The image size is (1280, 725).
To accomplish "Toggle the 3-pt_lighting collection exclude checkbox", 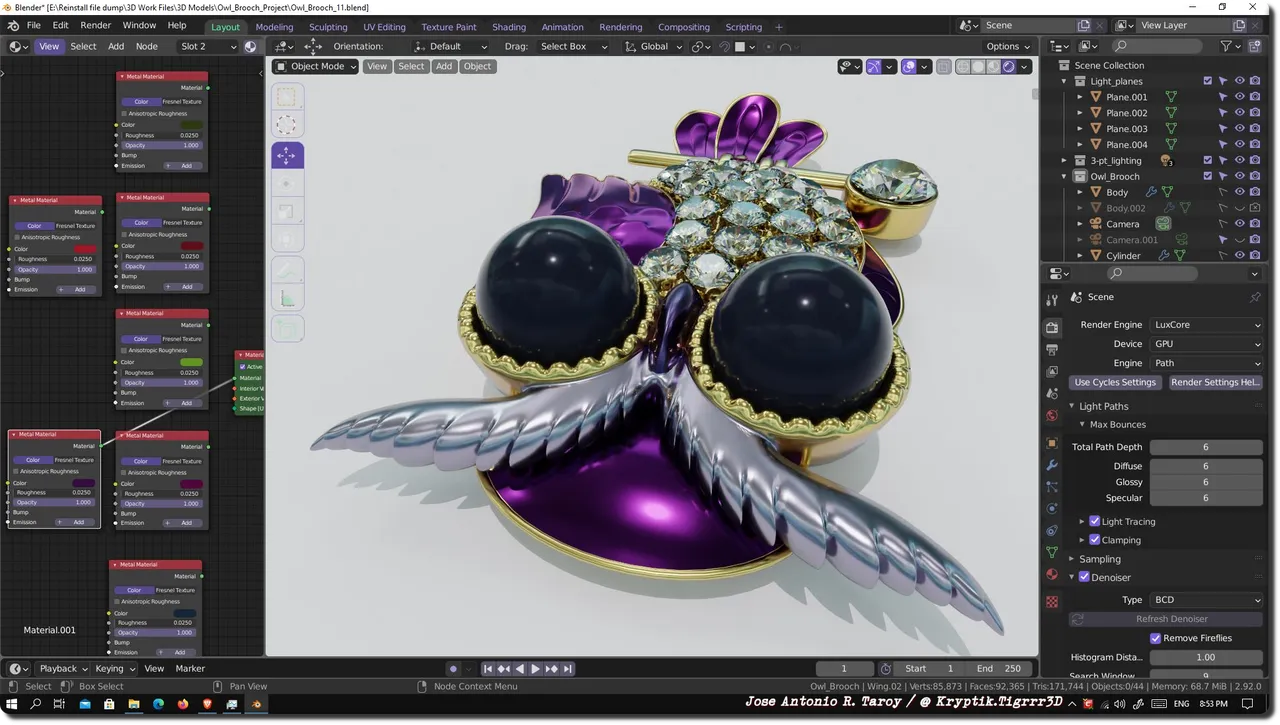I will pos(1208,160).
